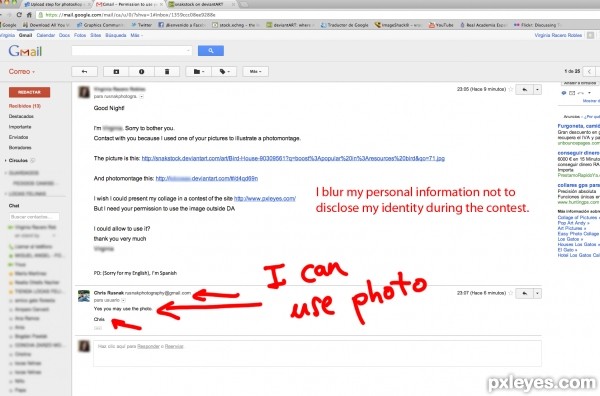
Task: Click Chris Rusnak's avatar thumbnail
Action: click(84, 296)
